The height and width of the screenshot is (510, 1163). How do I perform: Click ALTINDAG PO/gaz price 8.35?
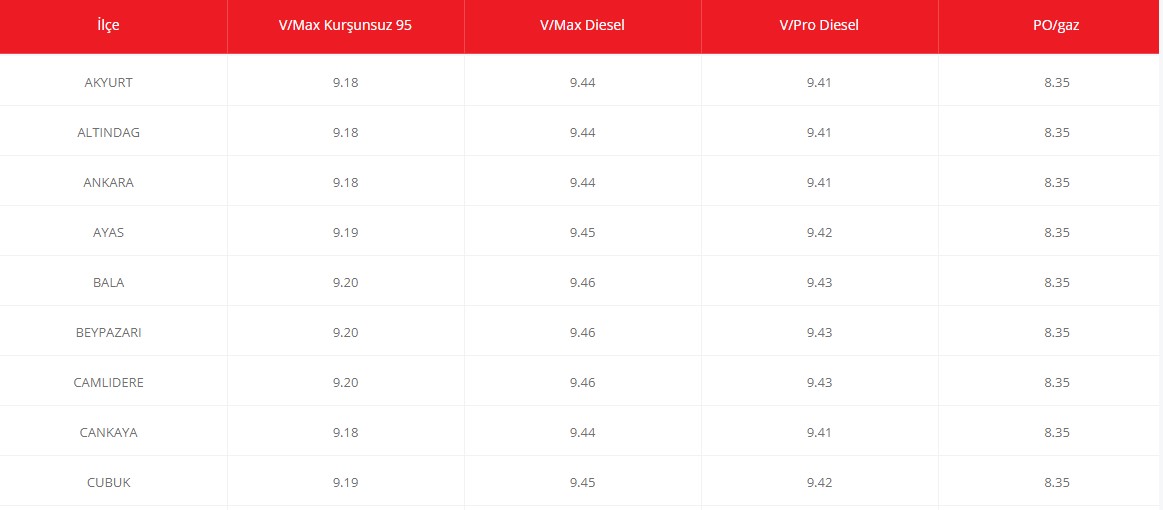pyautogui.click(x=1057, y=133)
